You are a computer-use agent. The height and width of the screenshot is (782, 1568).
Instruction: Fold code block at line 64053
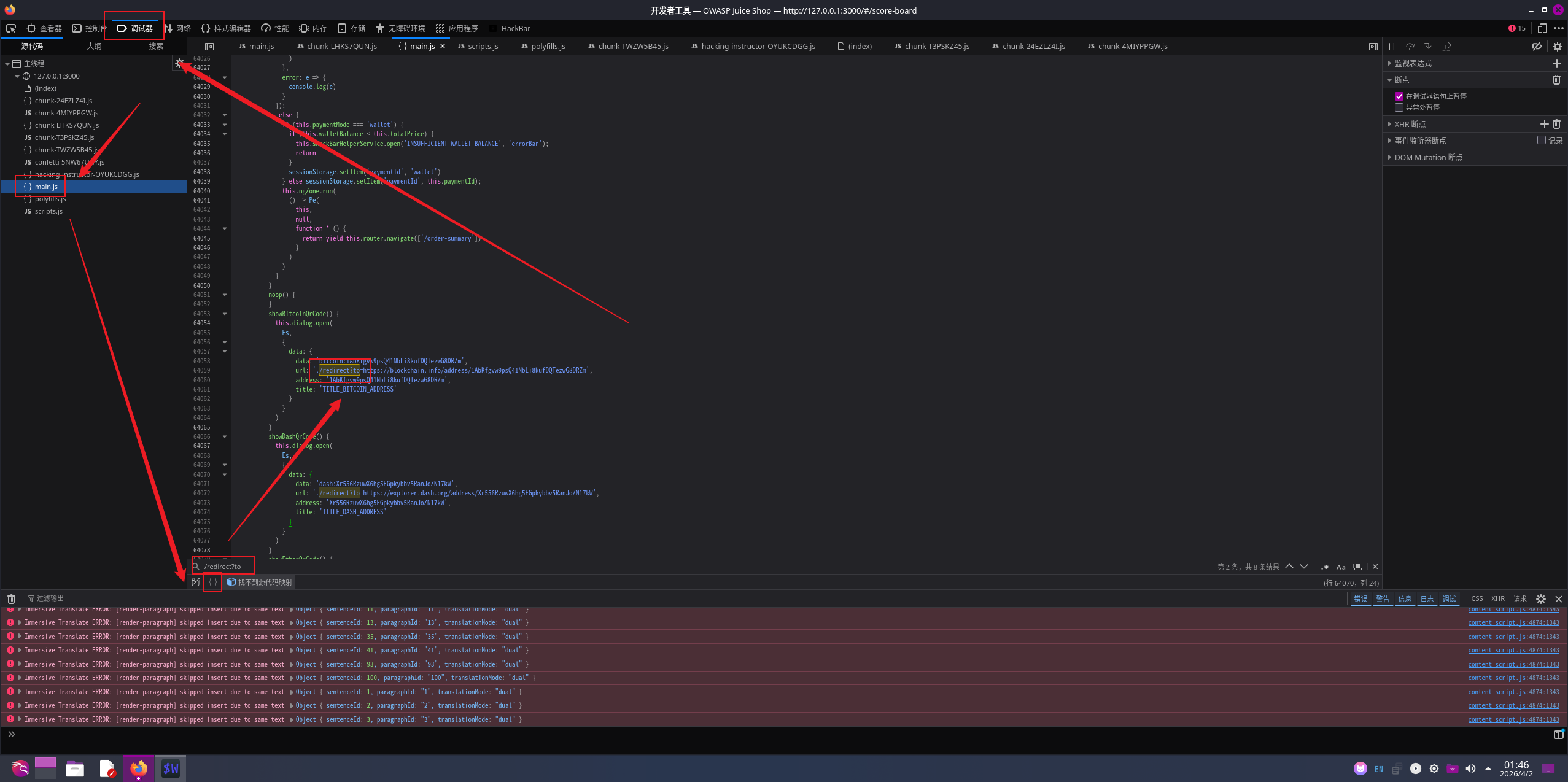[225, 314]
